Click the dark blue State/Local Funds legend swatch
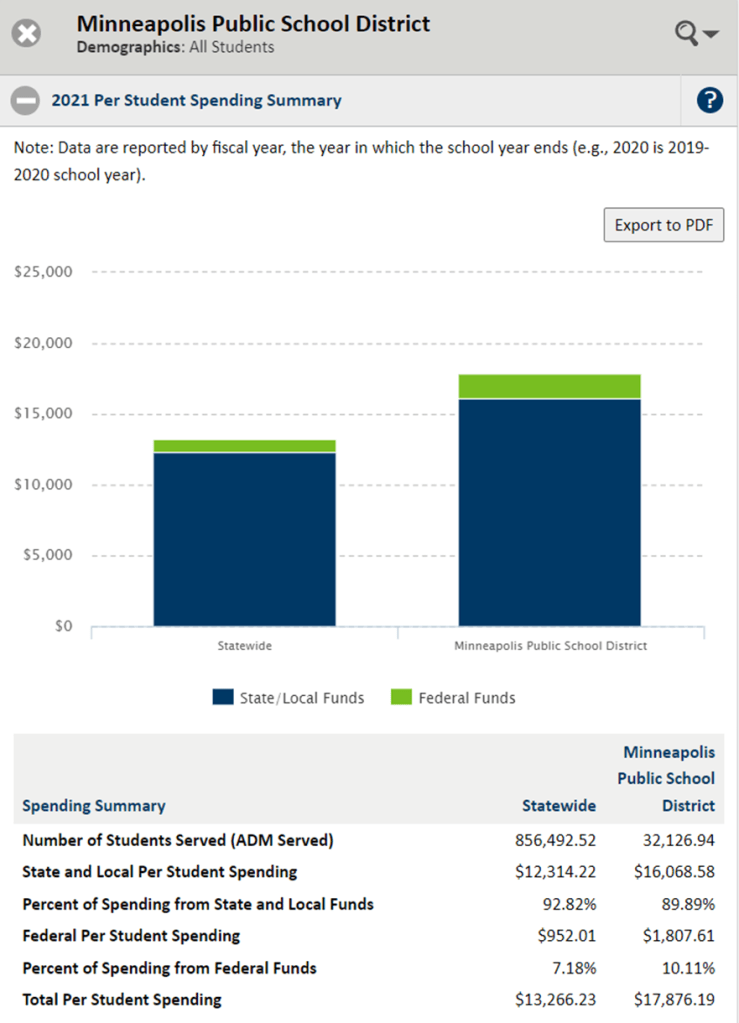Viewport: 739px width, 1023px height. (x=222, y=698)
